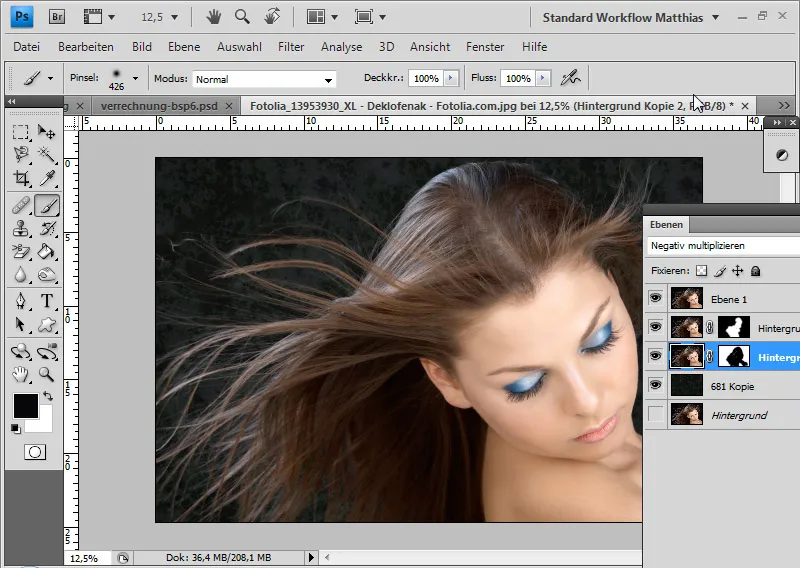The width and height of the screenshot is (800, 568).
Task: Toggle Quick Mask mode
Action: point(35,452)
